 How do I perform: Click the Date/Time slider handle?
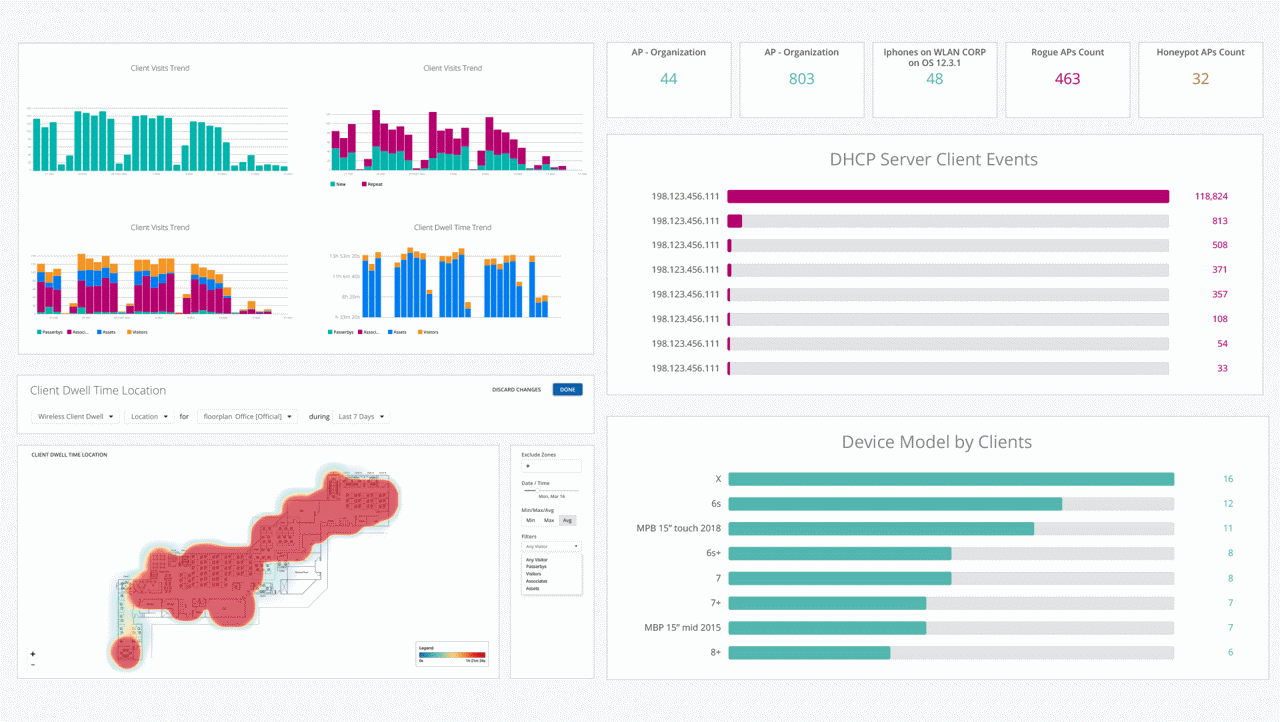(538, 490)
